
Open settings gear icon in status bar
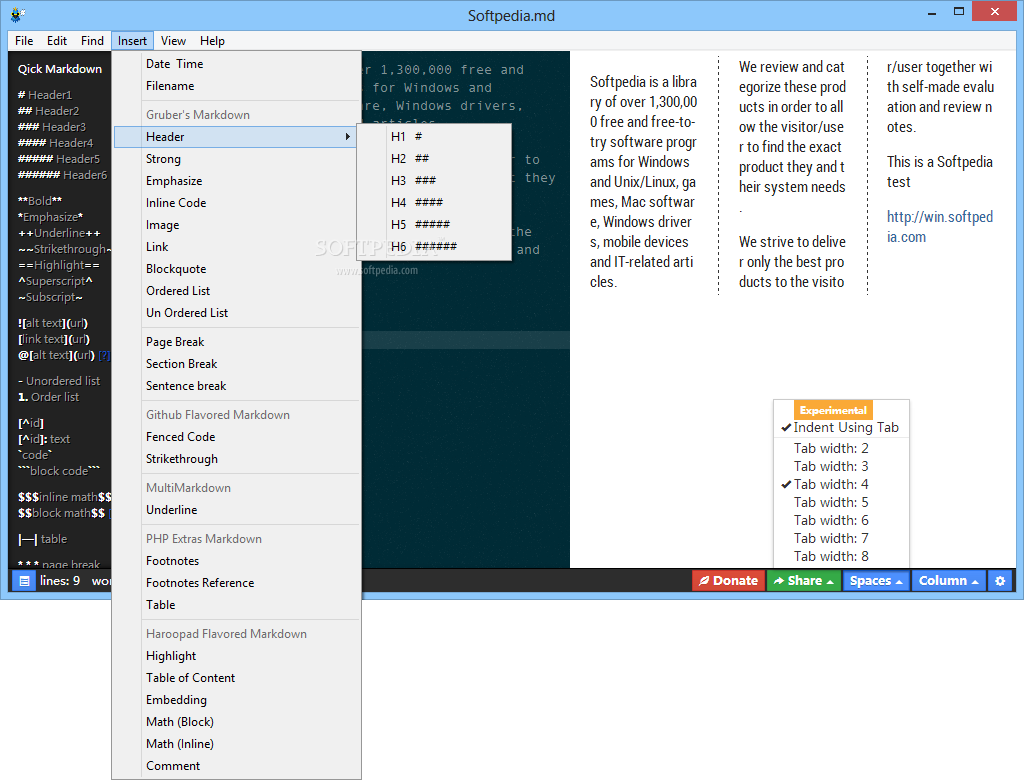(x=1000, y=581)
